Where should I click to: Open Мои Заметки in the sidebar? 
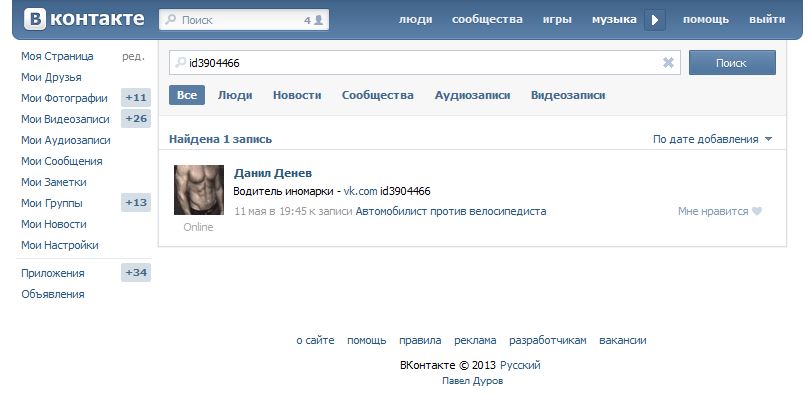[x=54, y=182]
